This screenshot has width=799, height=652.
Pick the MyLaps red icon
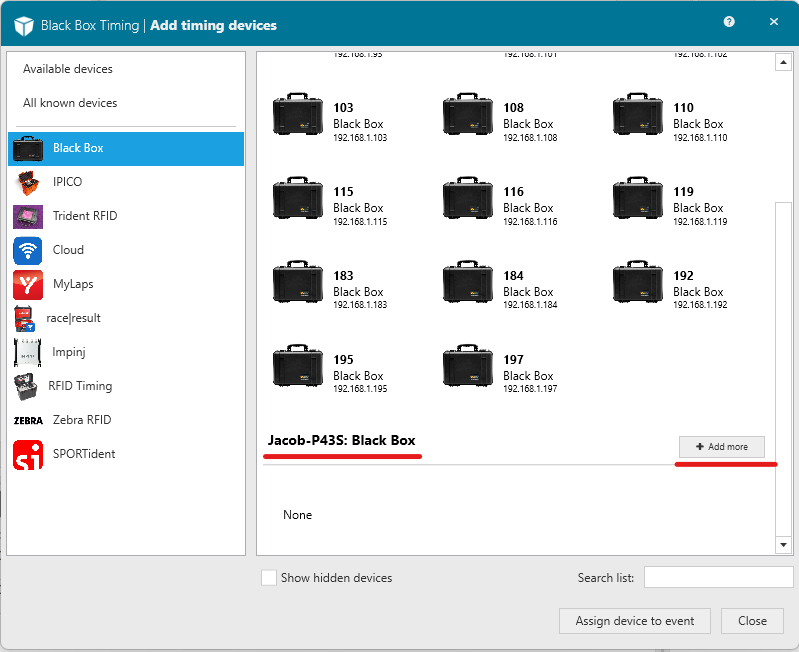(x=28, y=285)
